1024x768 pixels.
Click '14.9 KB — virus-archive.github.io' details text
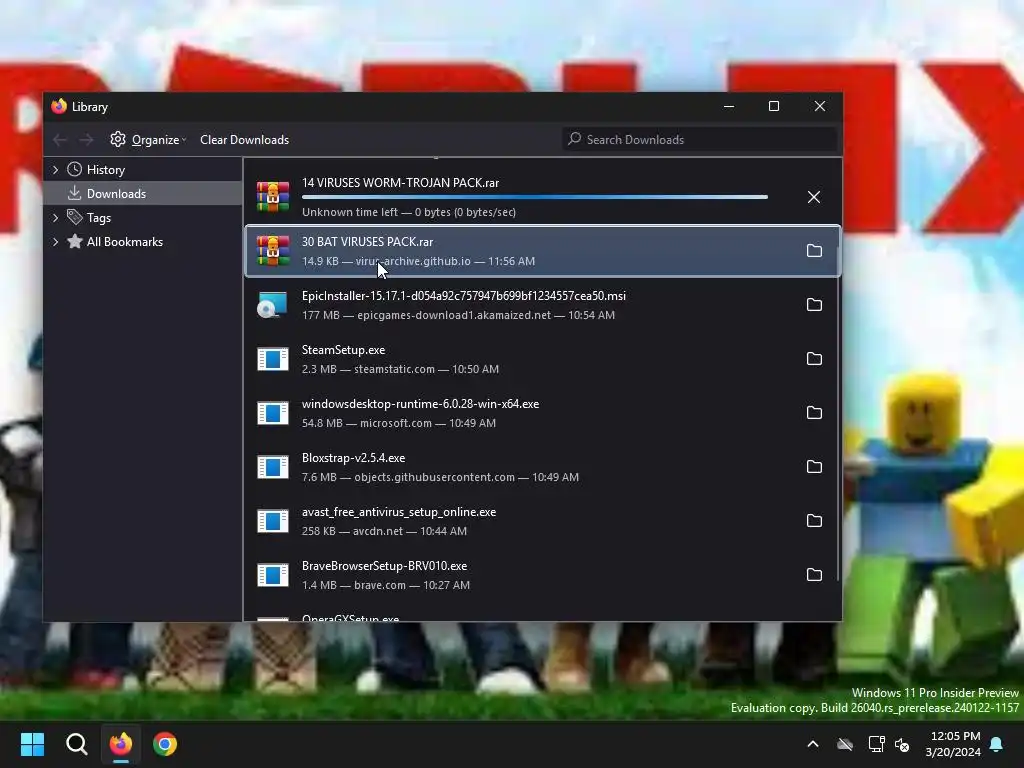[419, 261]
